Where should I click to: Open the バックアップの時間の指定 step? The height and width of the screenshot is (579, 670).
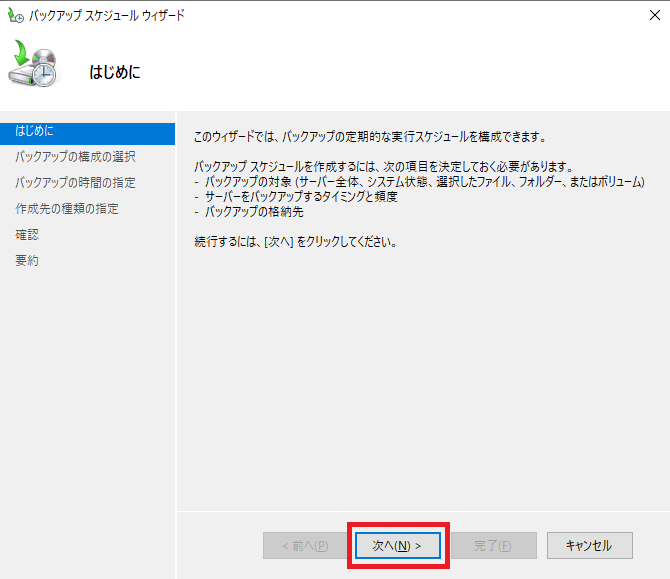click(75, 183)
